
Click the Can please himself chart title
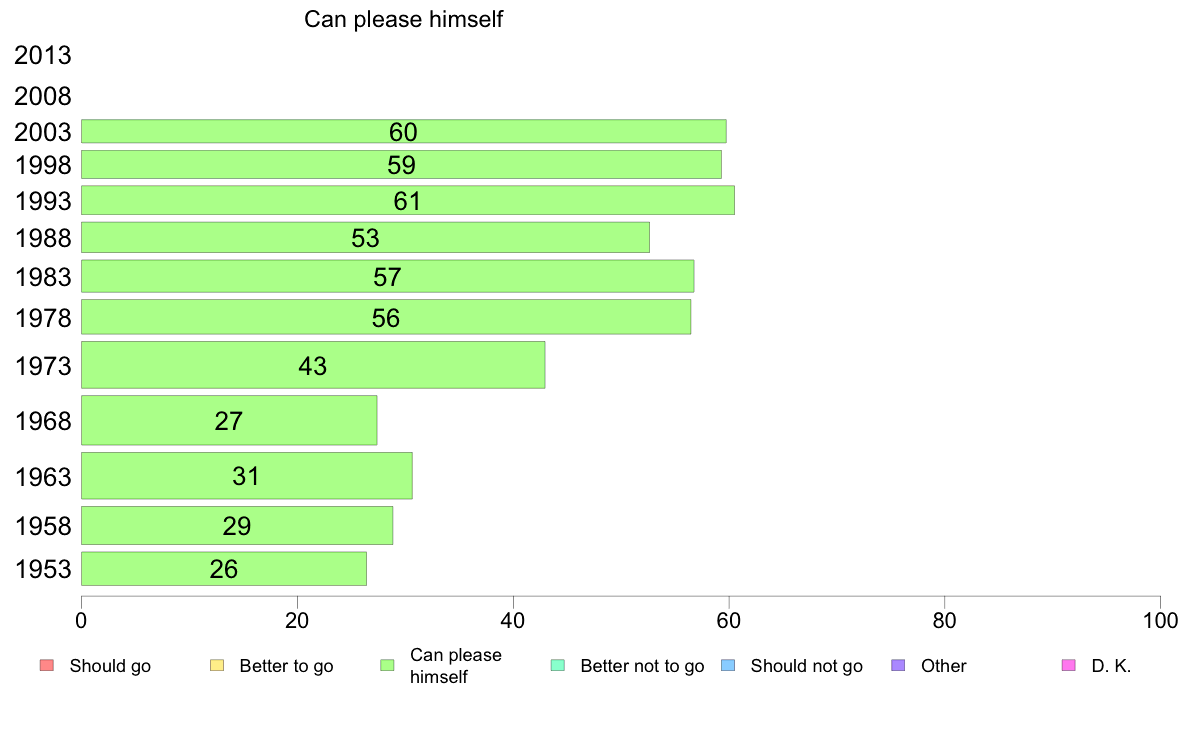pos(403,19)
